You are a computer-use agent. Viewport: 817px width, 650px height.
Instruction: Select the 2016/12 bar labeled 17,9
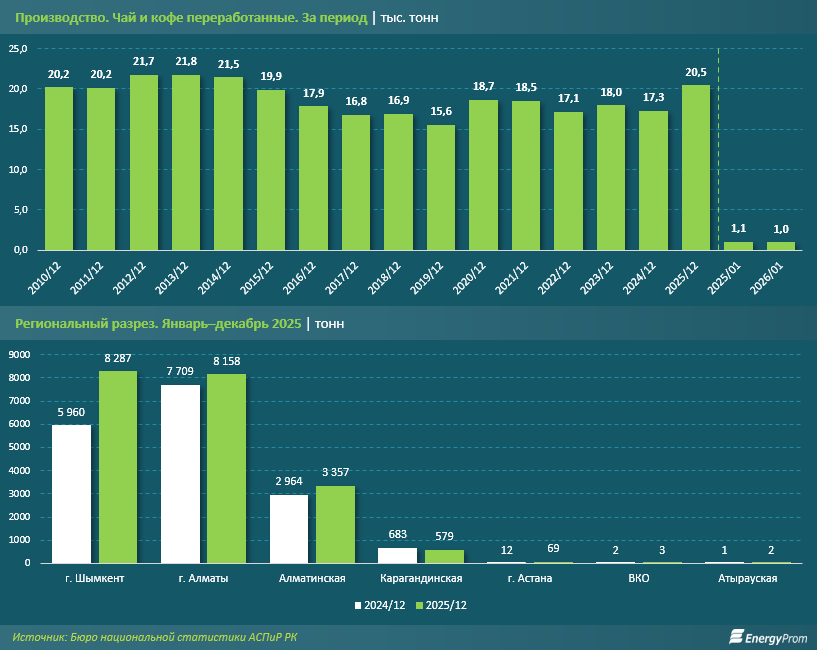313,178
